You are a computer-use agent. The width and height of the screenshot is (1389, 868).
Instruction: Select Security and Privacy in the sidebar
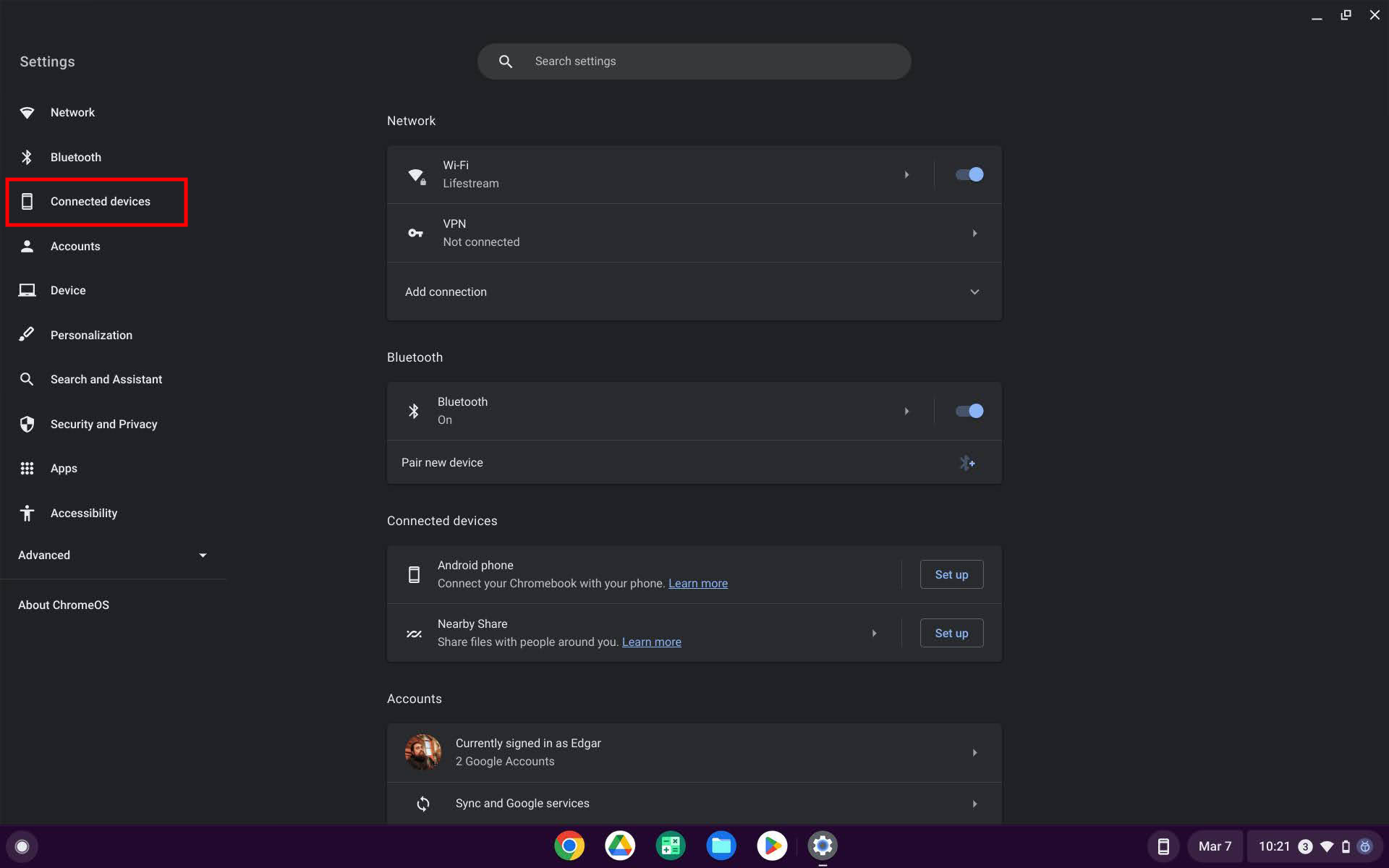pos(103,424)
